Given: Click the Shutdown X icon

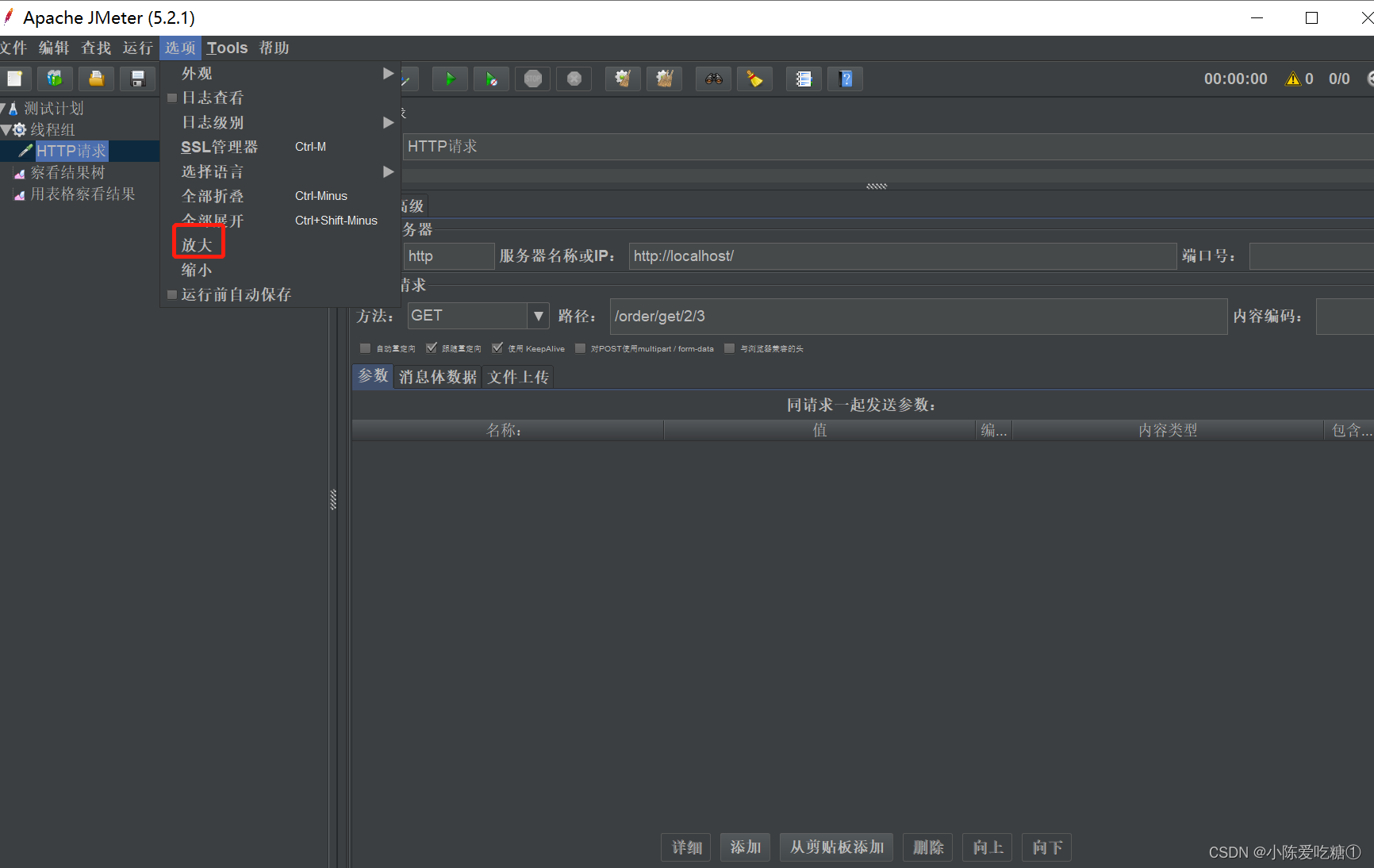Looking at the screenshot, I should (x=574, y=79).
